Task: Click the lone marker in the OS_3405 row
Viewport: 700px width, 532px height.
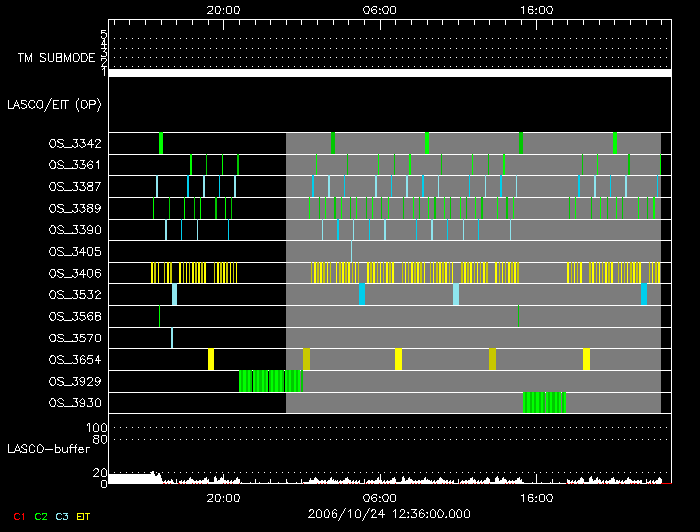Action: pos(351,251)
